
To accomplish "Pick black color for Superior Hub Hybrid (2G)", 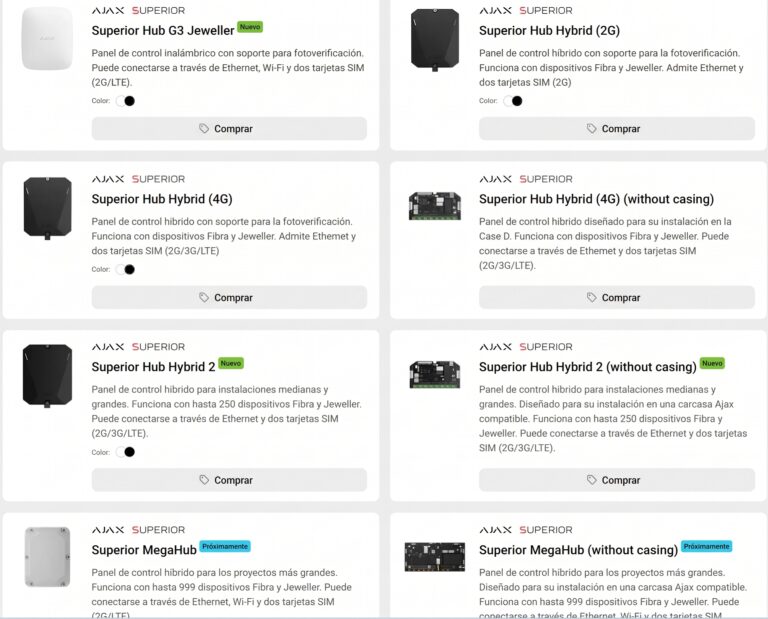I will [x=517, y=101].
